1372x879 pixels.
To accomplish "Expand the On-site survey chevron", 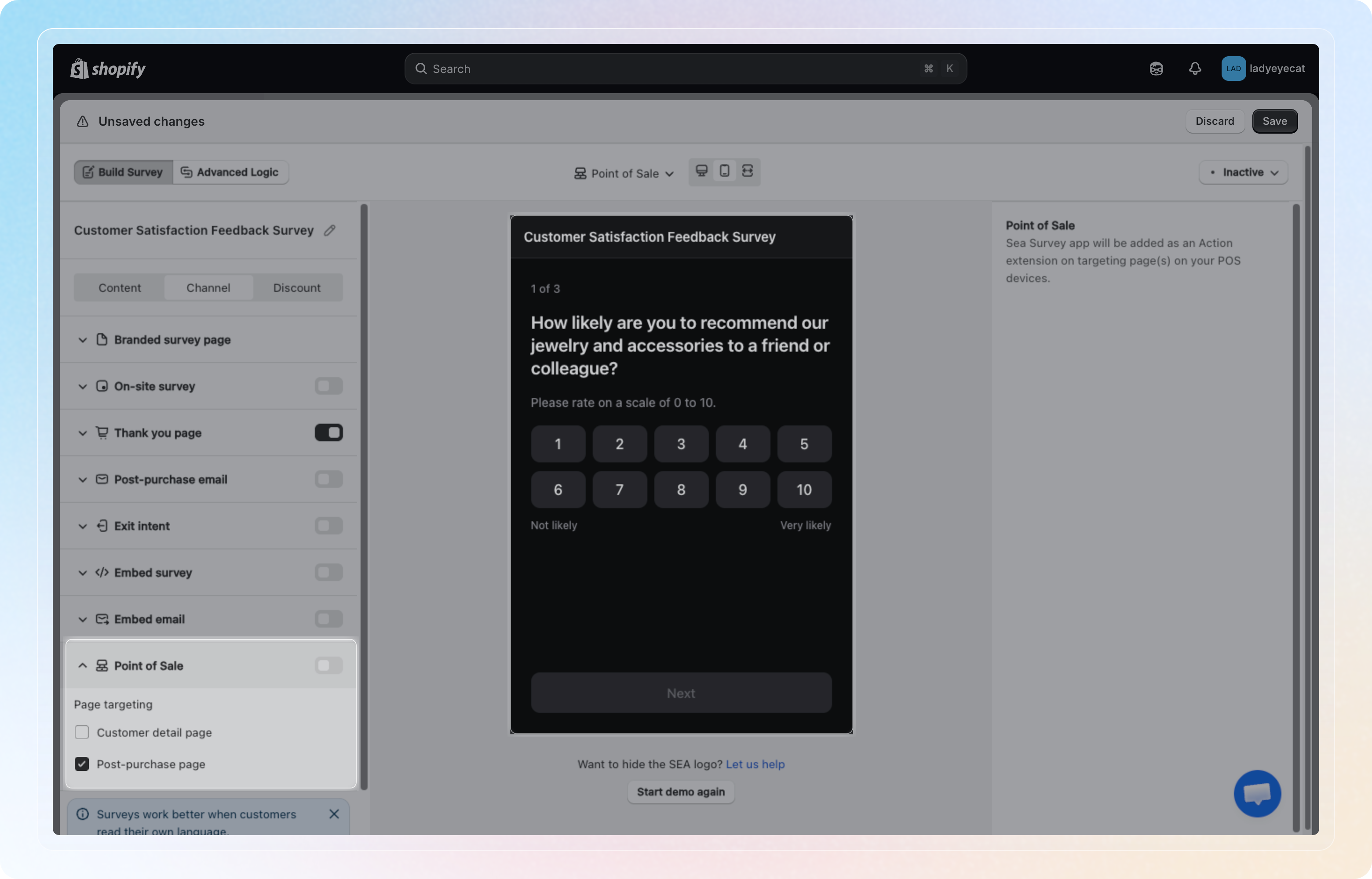I will coord(83,386).
